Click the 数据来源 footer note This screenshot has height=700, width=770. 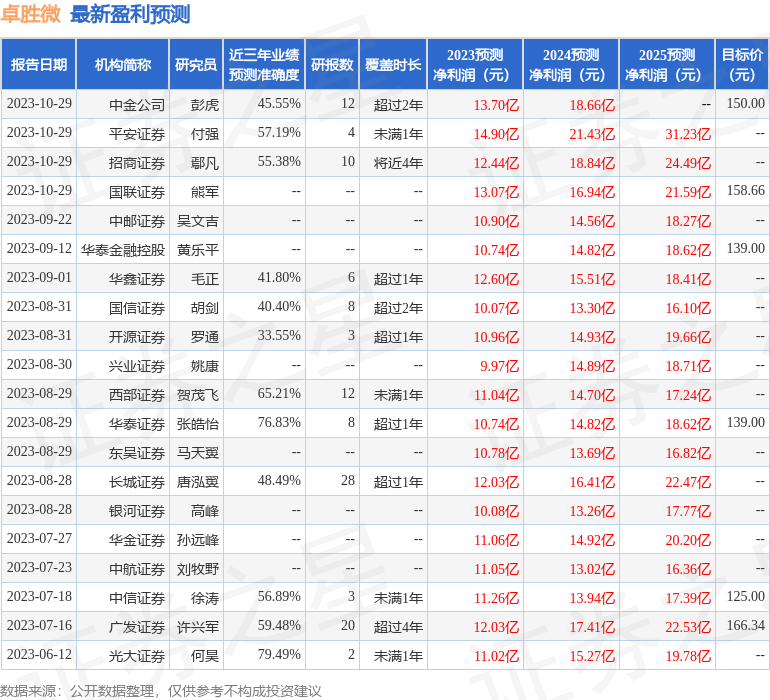tap(161, 691)
